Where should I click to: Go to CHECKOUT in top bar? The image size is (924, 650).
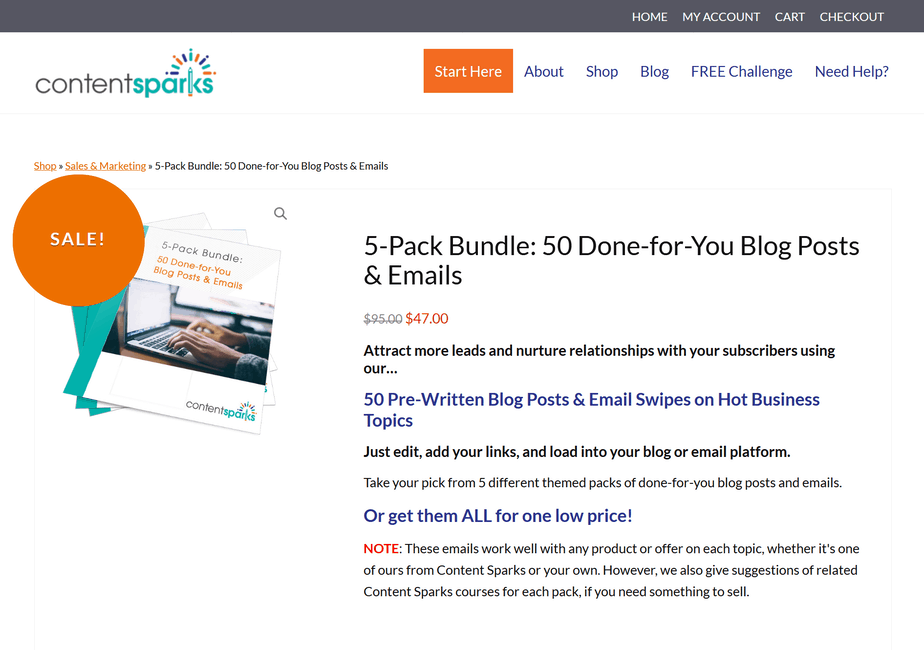click(852, 17)
